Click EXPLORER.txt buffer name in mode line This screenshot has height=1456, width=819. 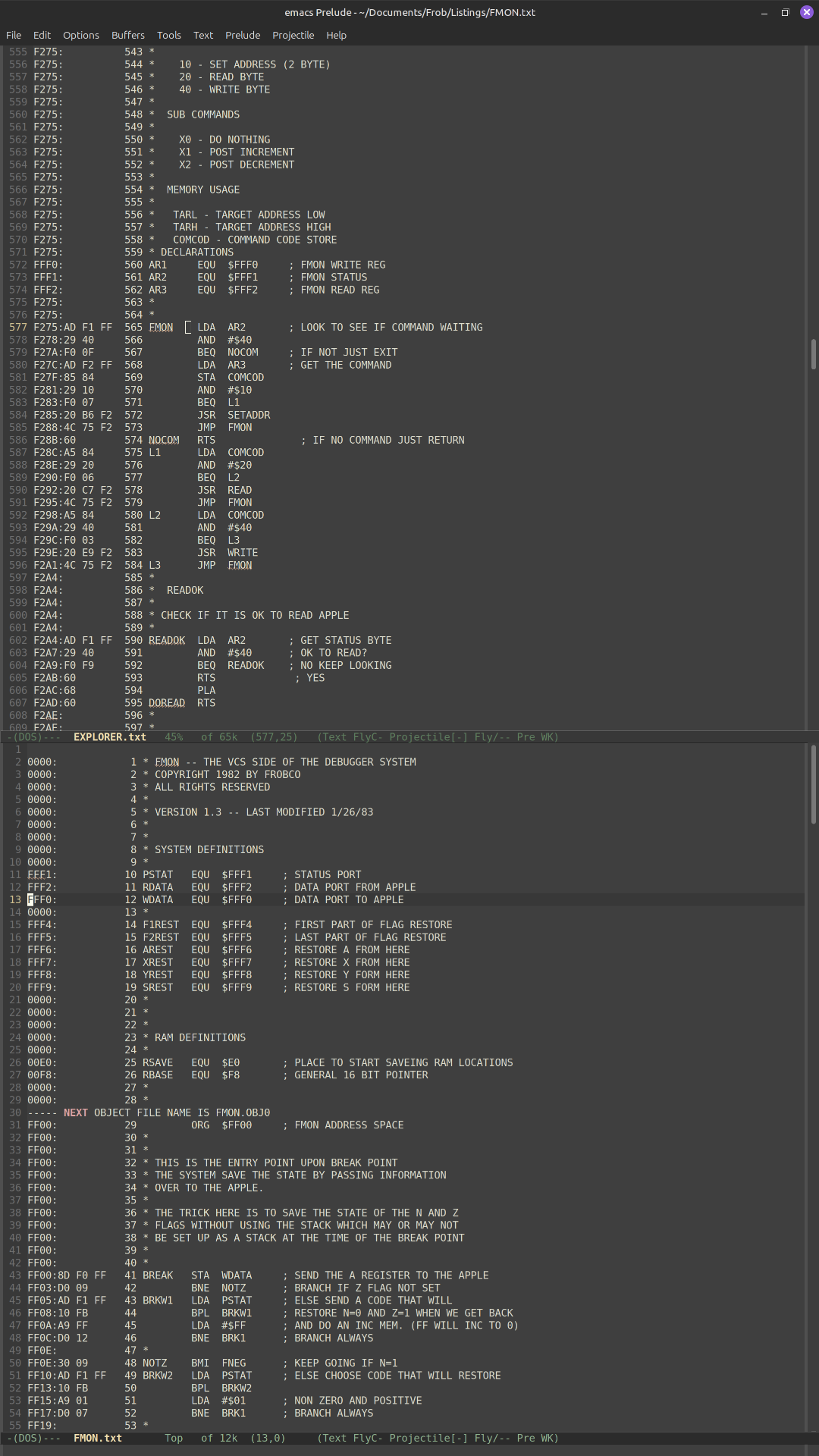pyautogui.click(x=109, y=736)
